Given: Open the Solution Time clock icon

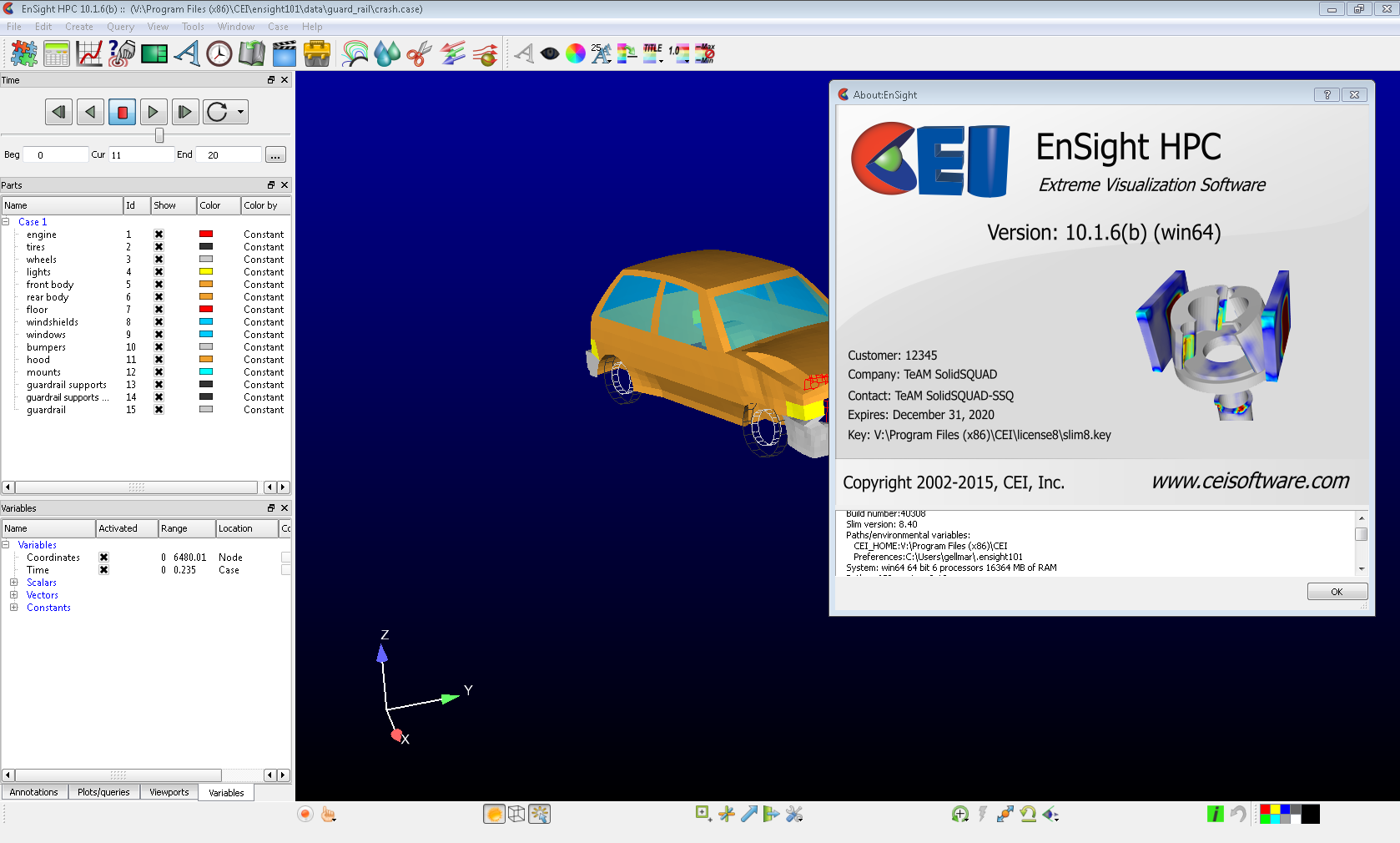Looking at the screenshot, I should tap(219, 53).
